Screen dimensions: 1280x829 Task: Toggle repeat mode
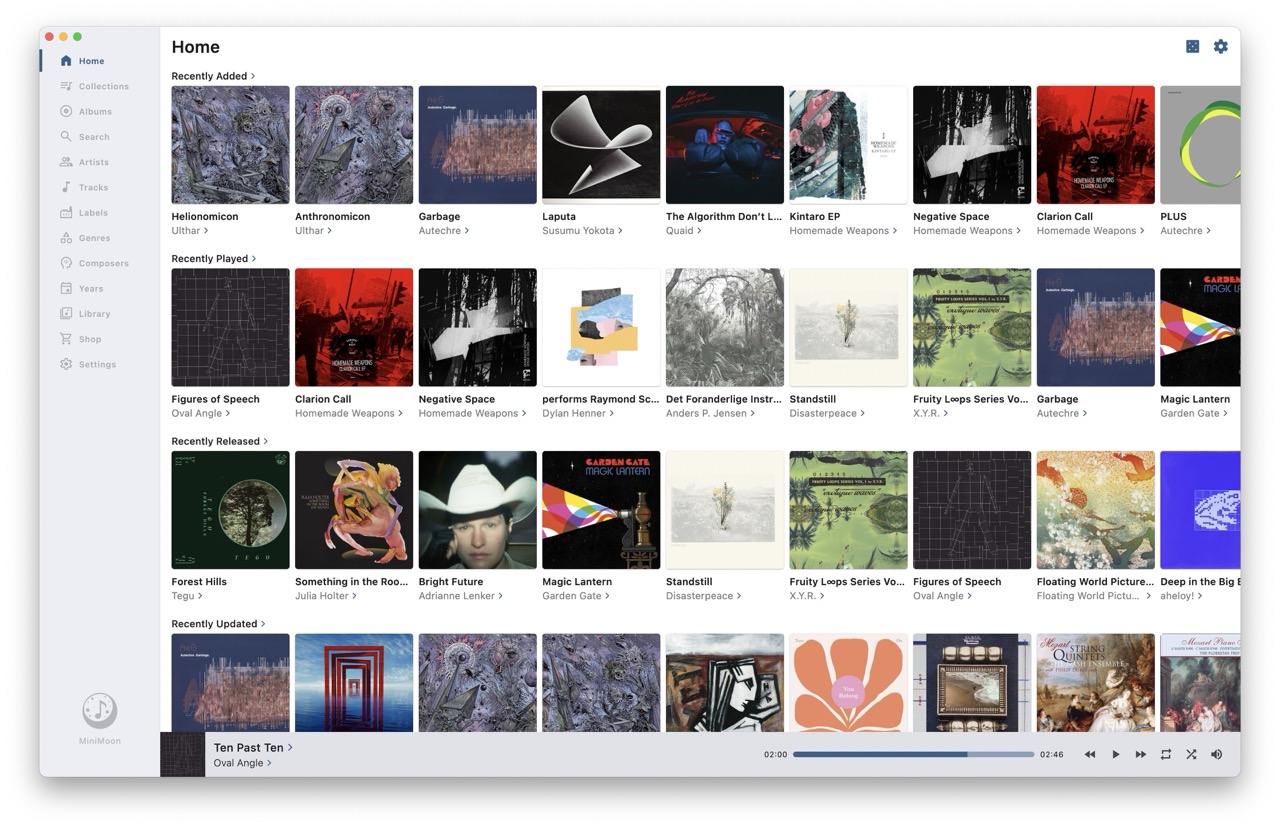point(1166,755)
